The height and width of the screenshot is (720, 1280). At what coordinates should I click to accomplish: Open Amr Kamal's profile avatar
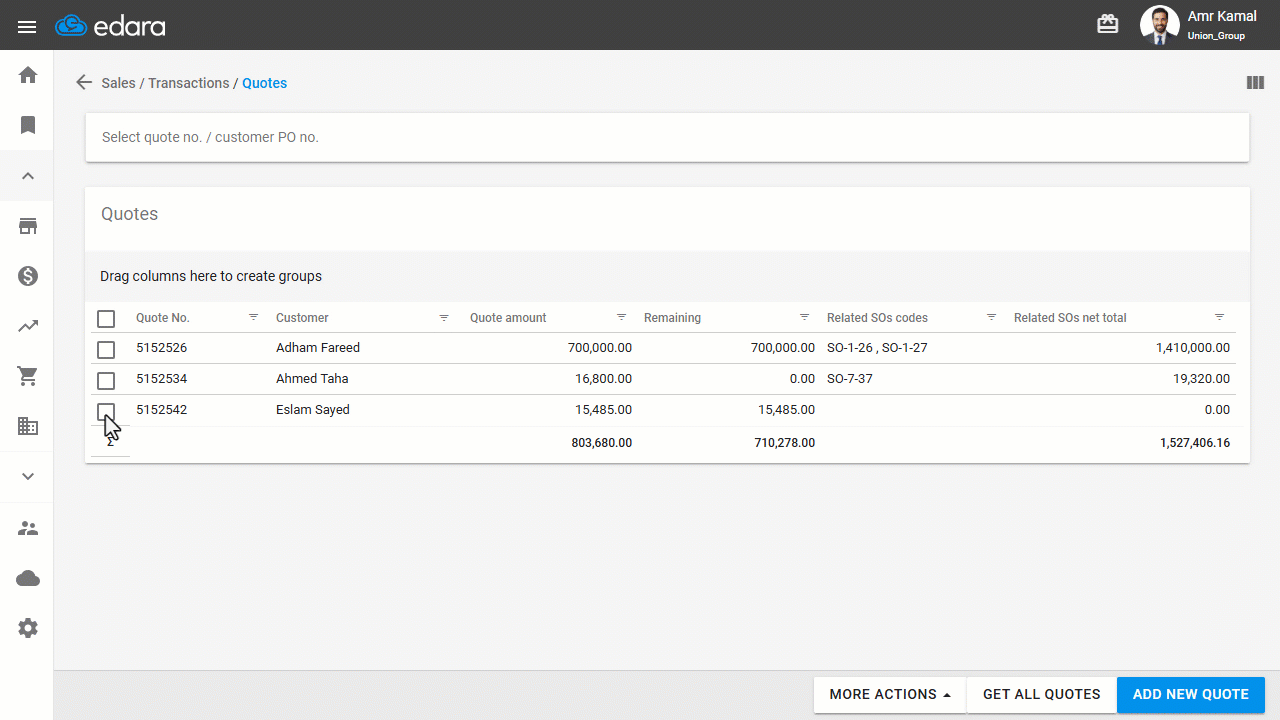(x=1159, y=25)
